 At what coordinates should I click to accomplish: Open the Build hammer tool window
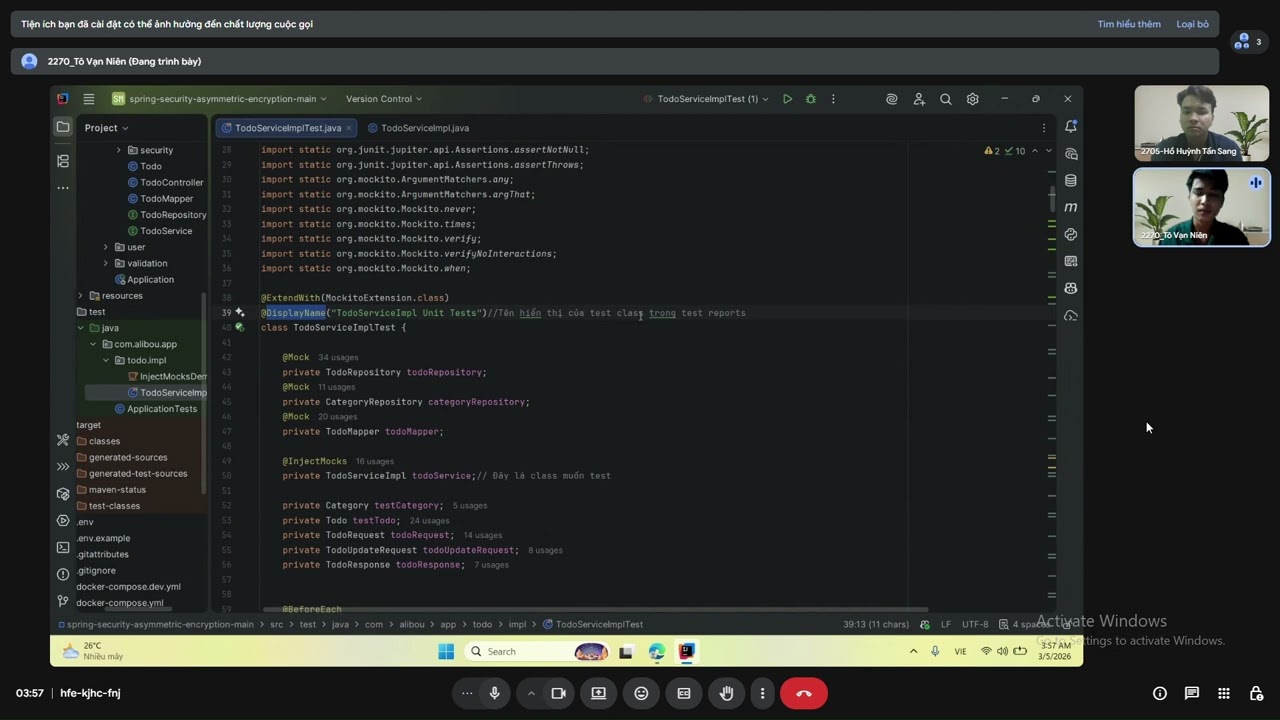tap(63, 440)
